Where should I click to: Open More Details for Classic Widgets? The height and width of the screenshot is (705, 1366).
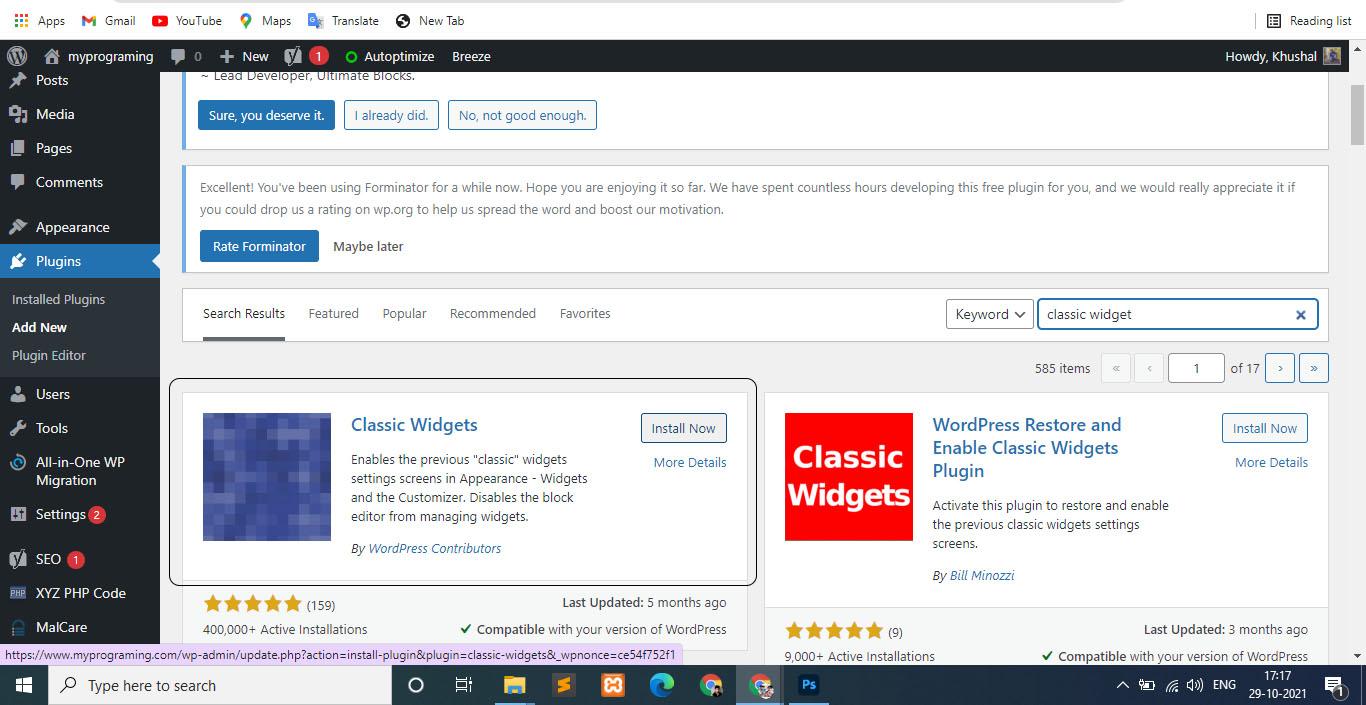689,462
